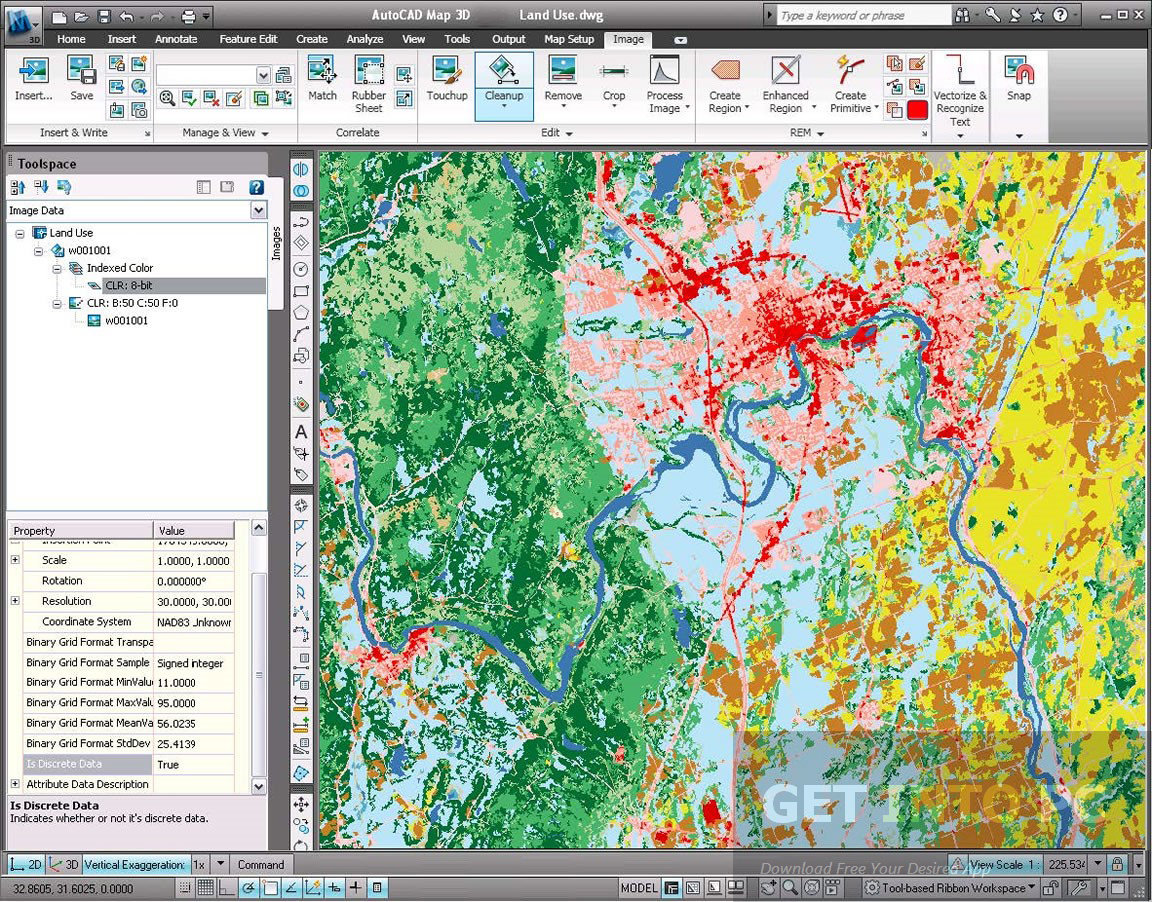Click the Toolspace help icon
1152x902 pixels.
click(x=256, y=187)
